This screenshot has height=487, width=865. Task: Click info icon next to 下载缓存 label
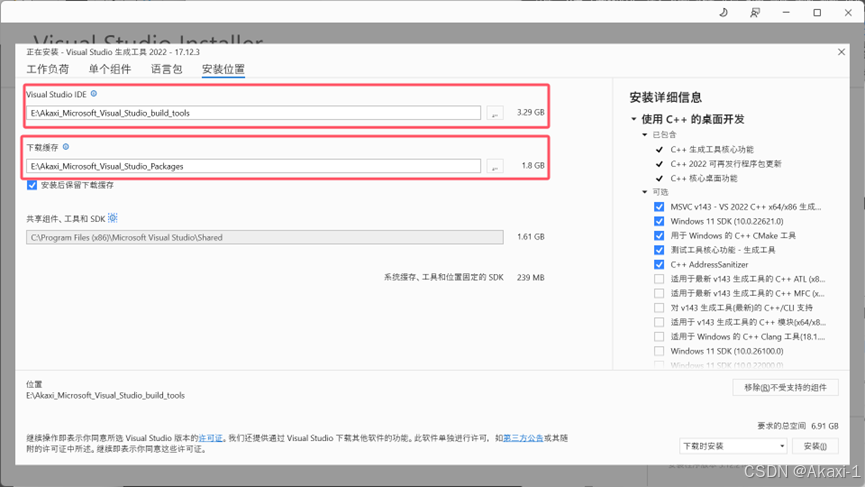click(x=66, y=147)
